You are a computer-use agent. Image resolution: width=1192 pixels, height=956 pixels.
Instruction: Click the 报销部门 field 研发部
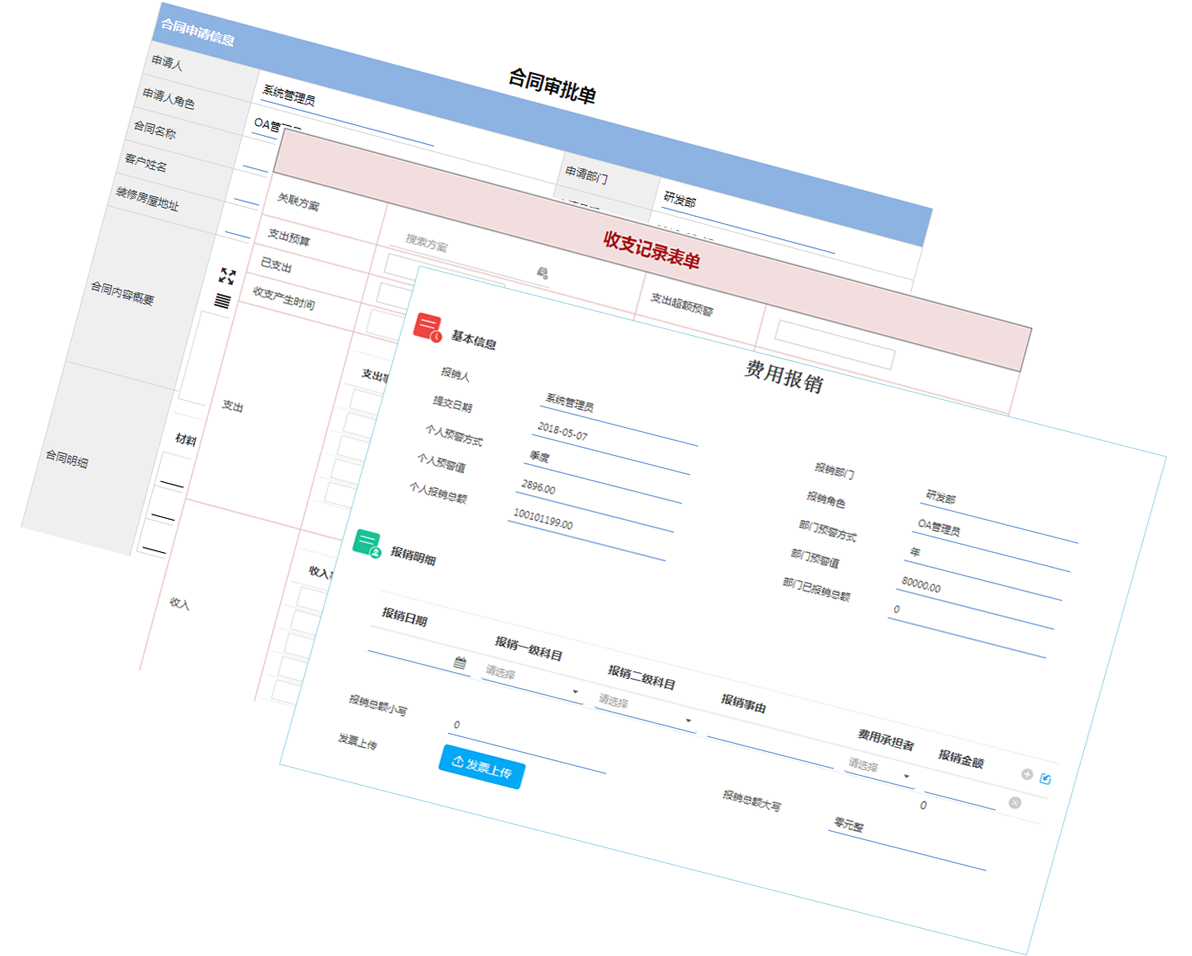(999, 514)
